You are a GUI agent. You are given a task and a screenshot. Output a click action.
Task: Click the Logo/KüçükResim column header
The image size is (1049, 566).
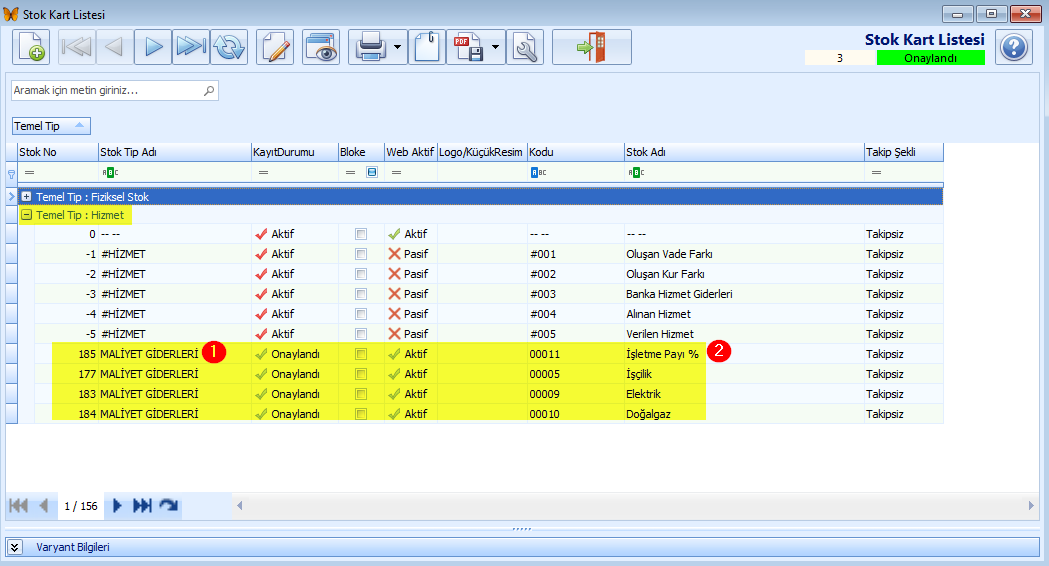(x=482, y=152)
